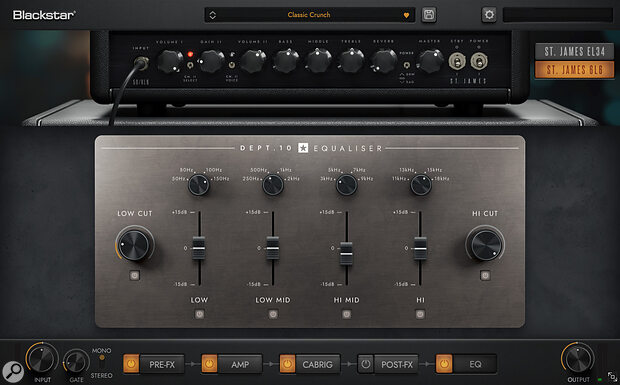Viewport: 620px width, 385px height.
Task: Click the amp Volume II knob
Action: [x=253, y=61]
